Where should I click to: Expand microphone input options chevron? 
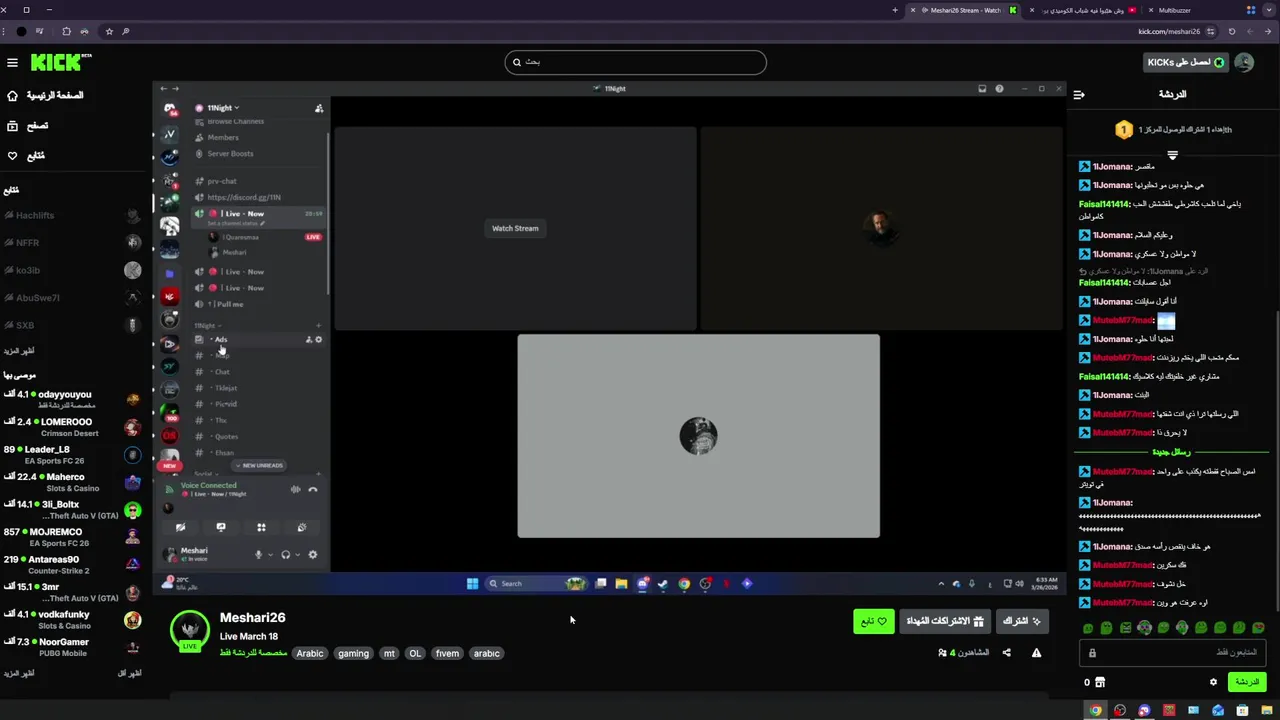[x=270, y=555]
